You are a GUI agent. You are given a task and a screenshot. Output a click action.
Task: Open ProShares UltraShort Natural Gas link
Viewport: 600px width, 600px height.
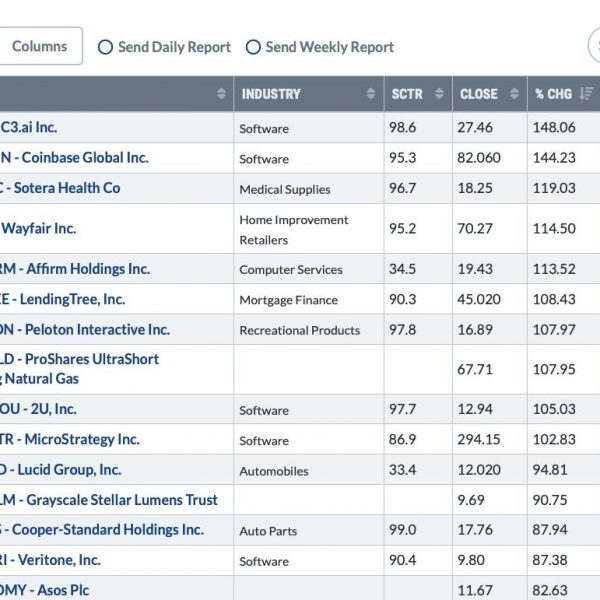[80, 369]
